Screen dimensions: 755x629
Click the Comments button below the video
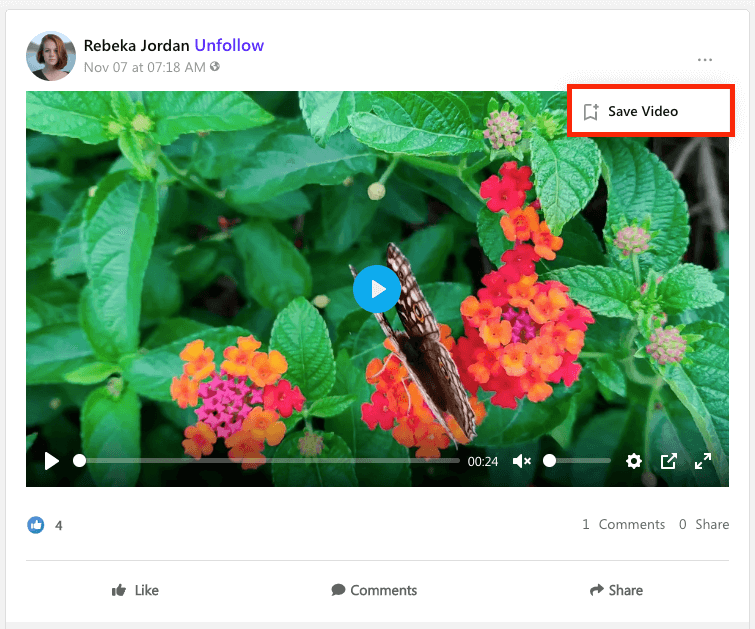point(374,590)
